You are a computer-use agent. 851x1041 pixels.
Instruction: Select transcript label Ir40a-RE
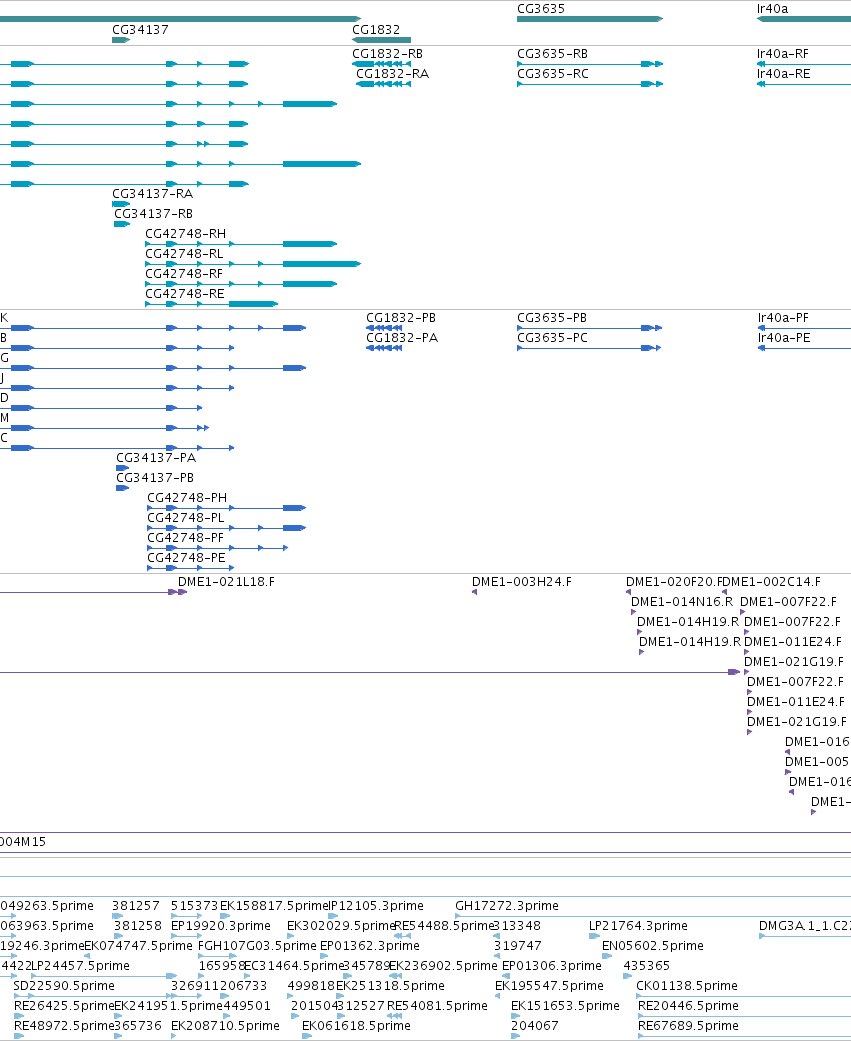(783, 74)
